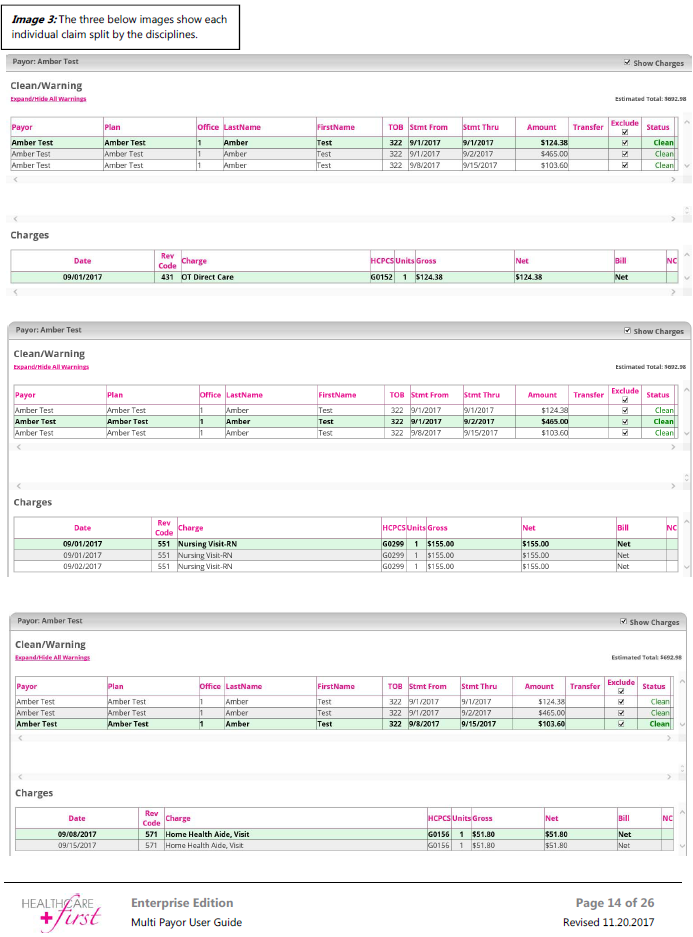Click scroll-down arrow beside Nursing Visit-RN charges list
This screenshot has height=937, width=693.
685,567
